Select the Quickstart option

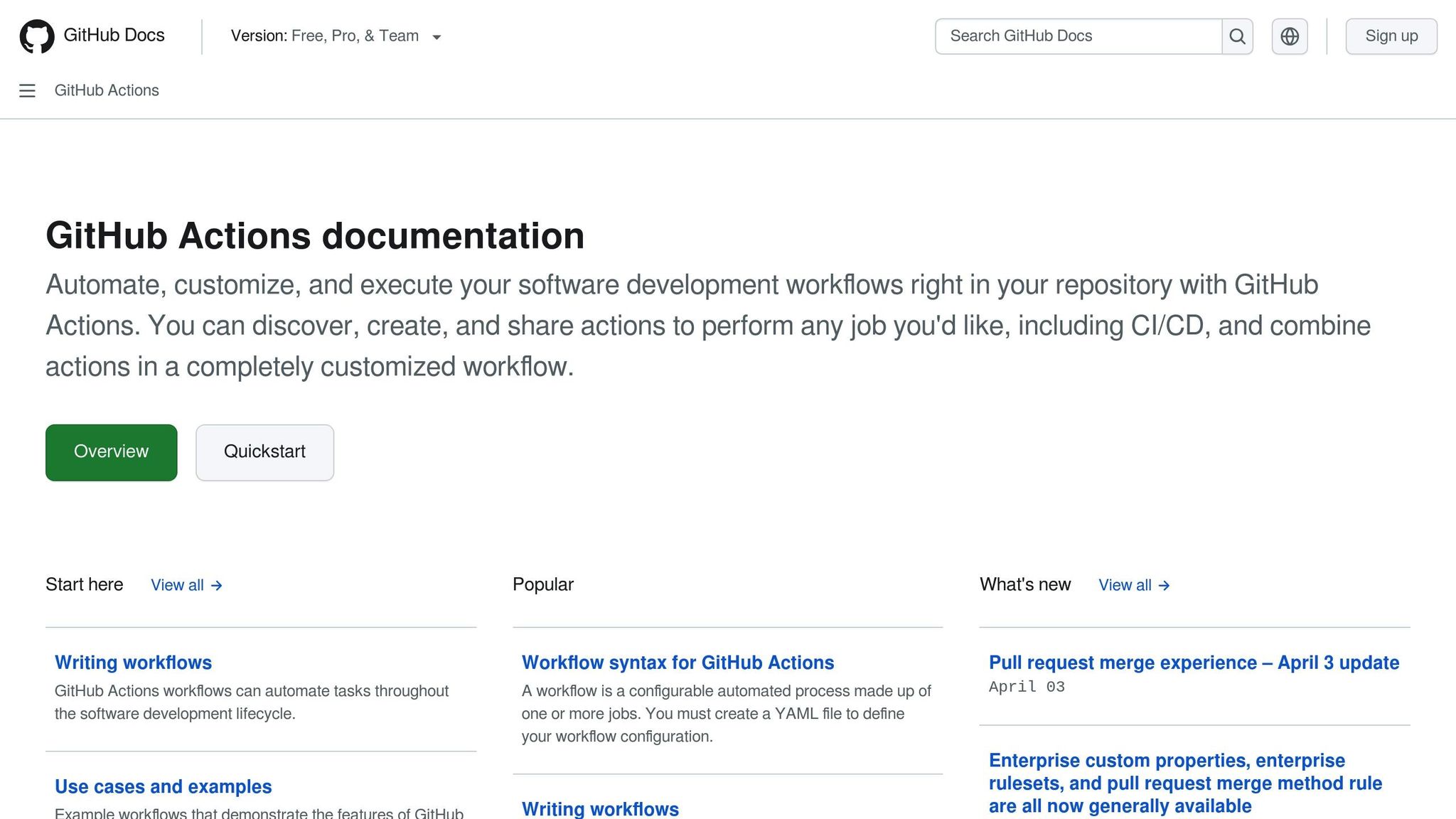[x=264, y=452]
